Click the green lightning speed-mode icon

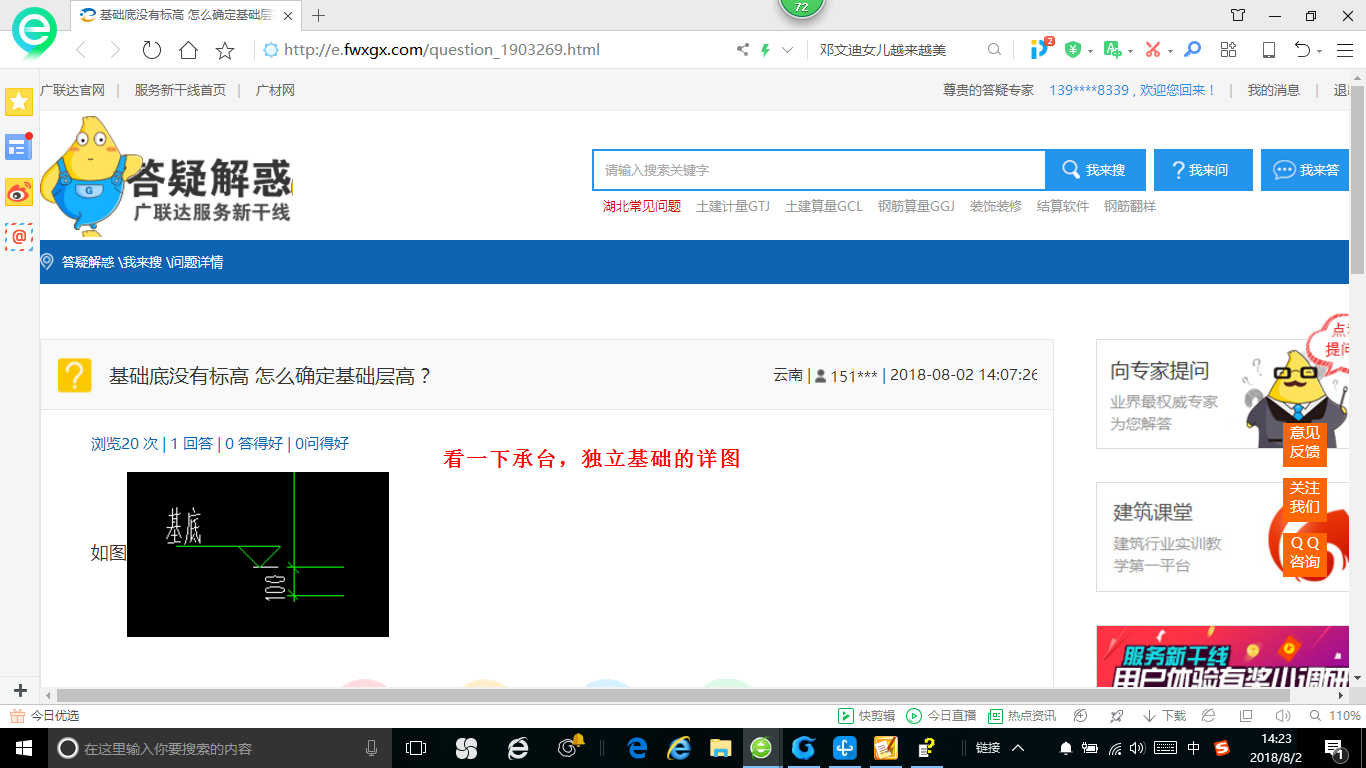(x=766, y=49)
